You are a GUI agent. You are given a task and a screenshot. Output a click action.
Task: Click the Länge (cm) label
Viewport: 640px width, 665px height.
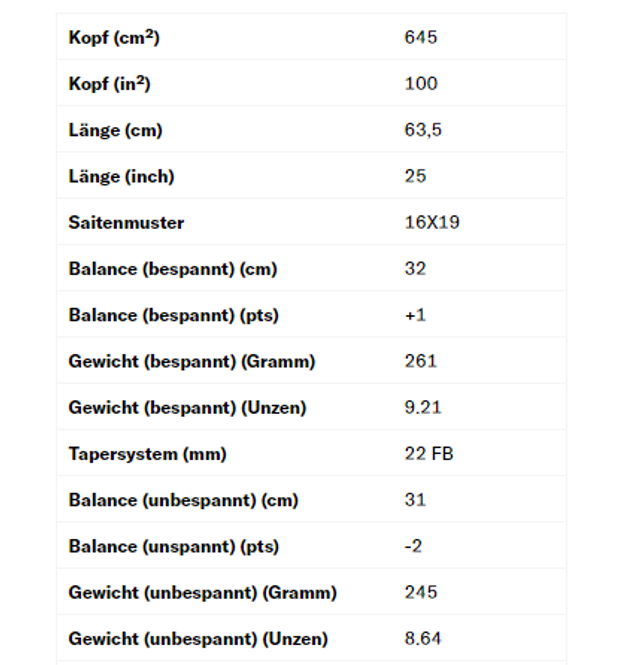click(115, 130)
